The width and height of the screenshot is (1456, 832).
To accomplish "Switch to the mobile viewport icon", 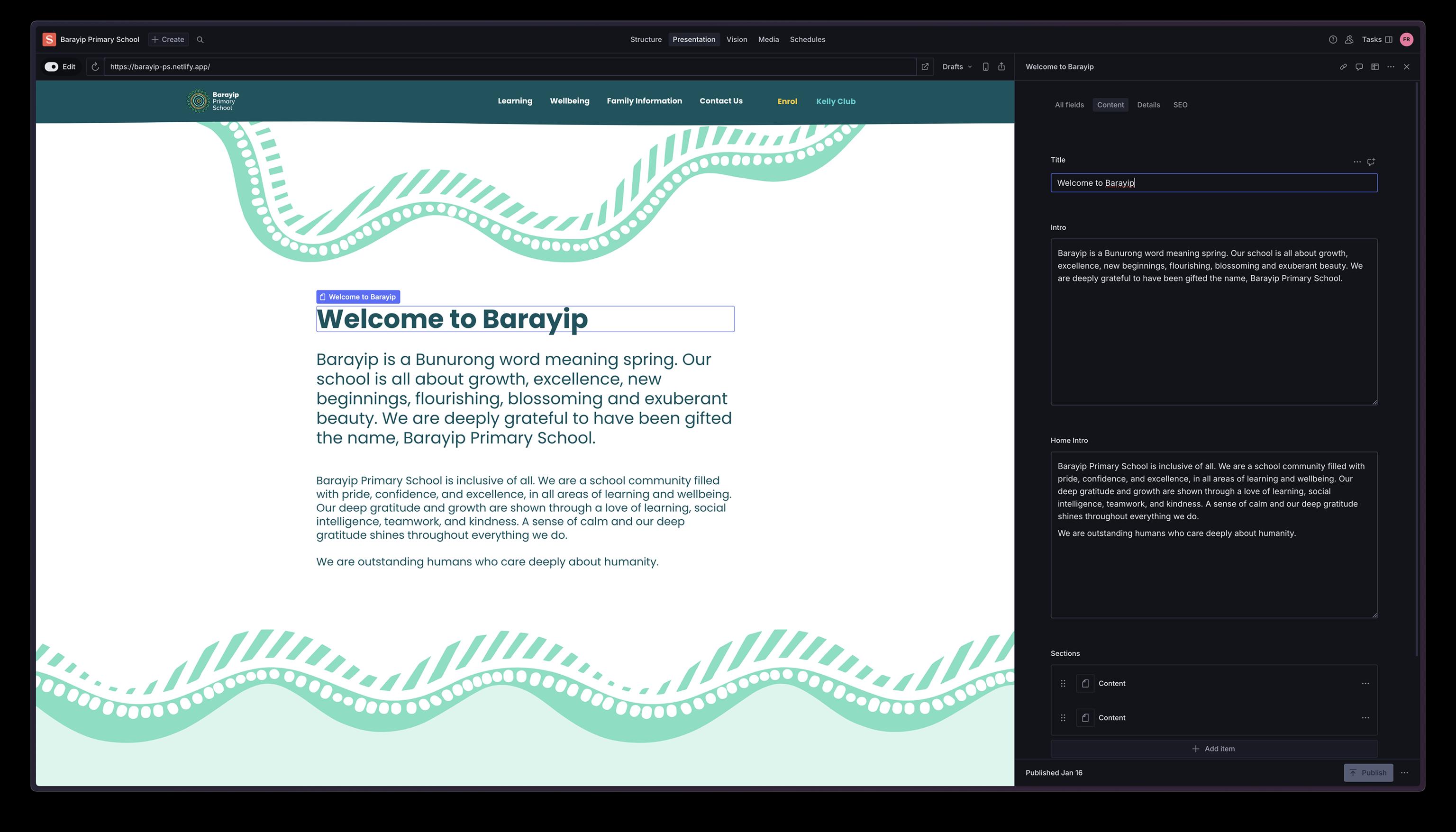I will pyautogui.click(x=986, y=67).
